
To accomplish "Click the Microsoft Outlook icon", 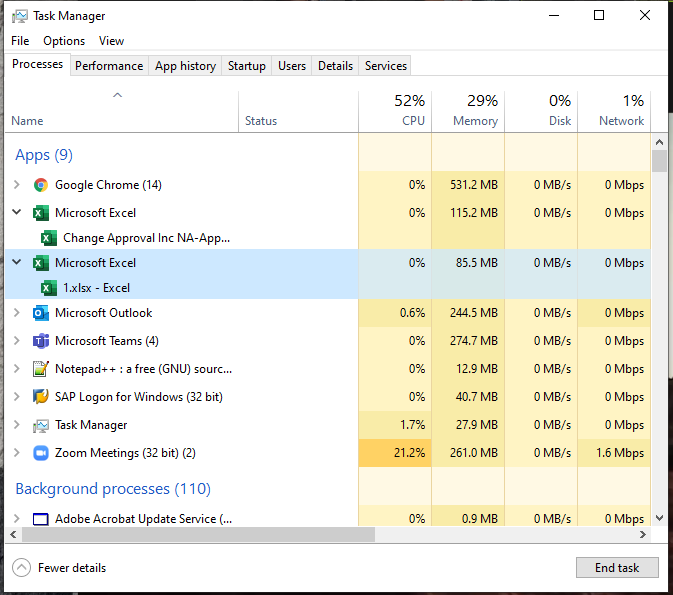I will click(41, 313).
